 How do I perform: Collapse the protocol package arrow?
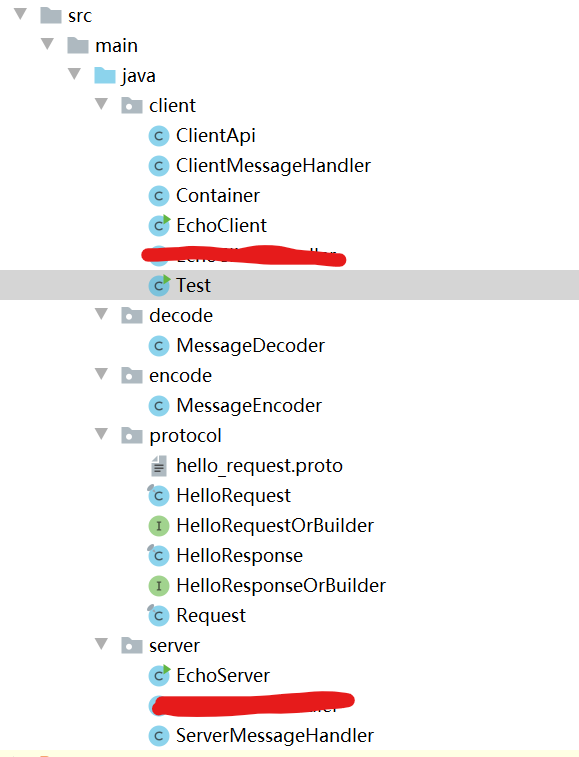101,434
